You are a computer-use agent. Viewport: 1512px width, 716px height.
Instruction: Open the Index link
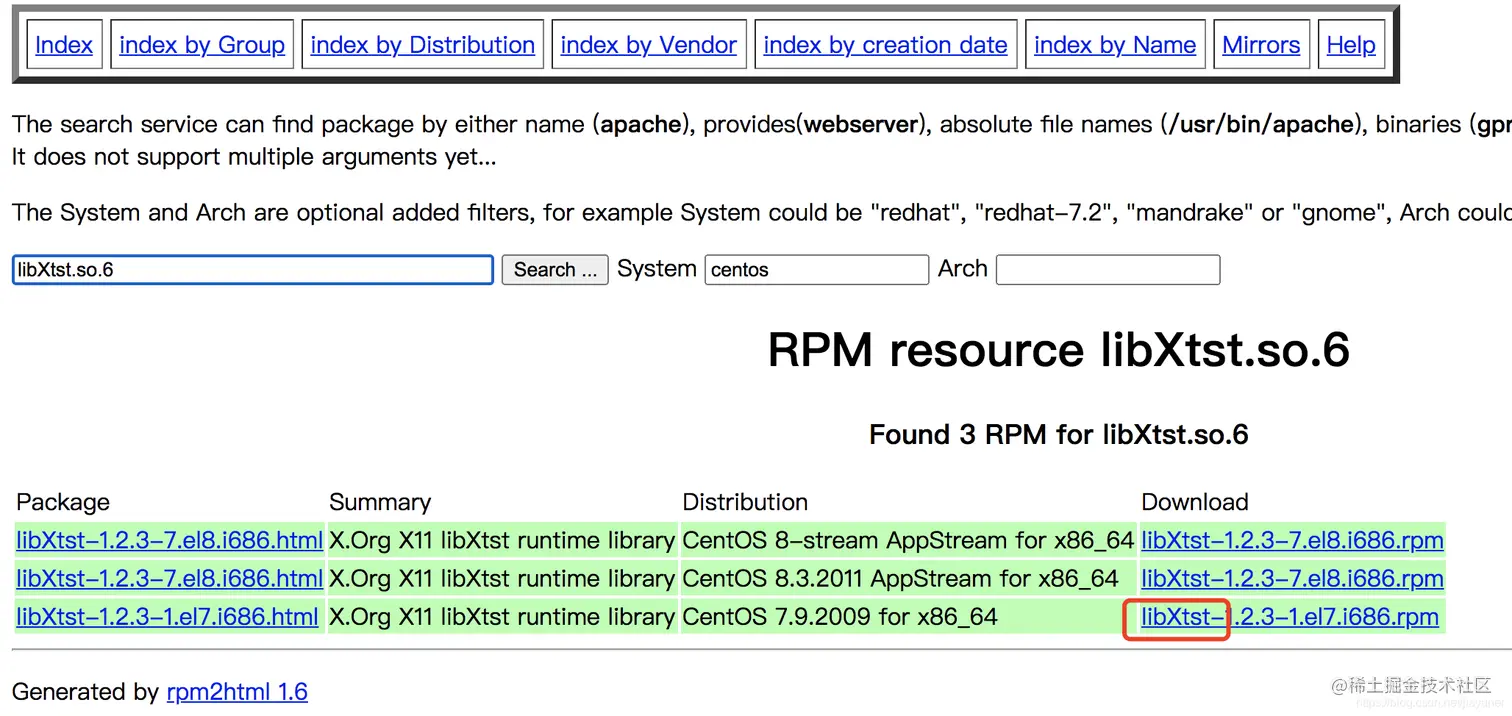click(64, 45)
